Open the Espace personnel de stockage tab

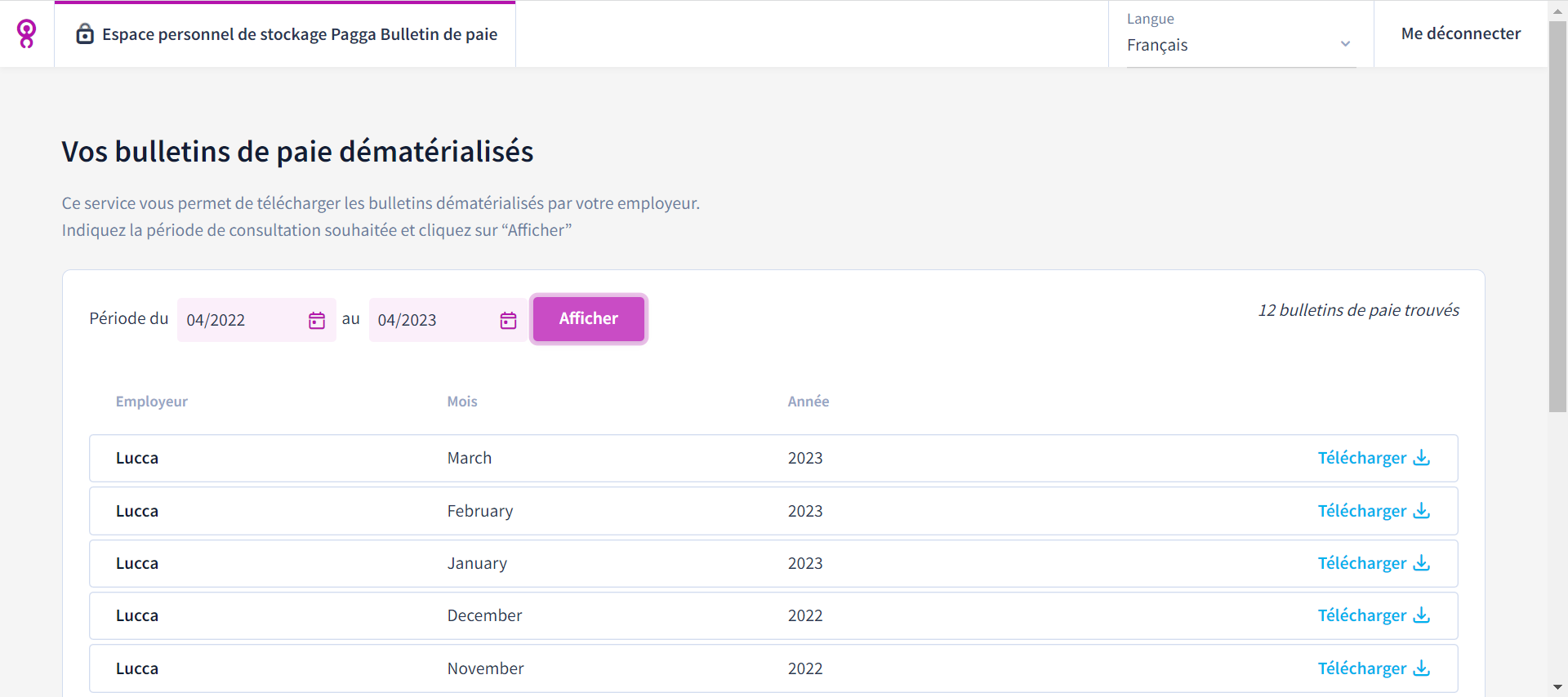click(285, 34)
